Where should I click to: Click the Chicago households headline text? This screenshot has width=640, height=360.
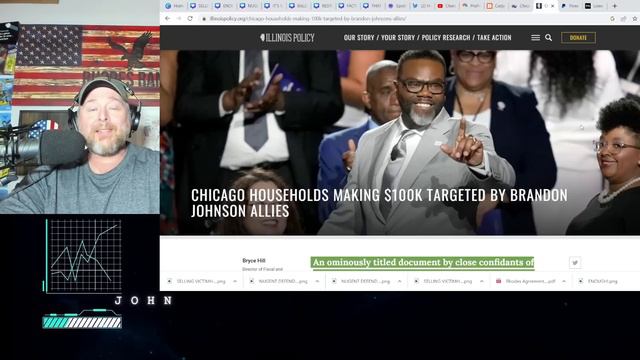(379, 203)
